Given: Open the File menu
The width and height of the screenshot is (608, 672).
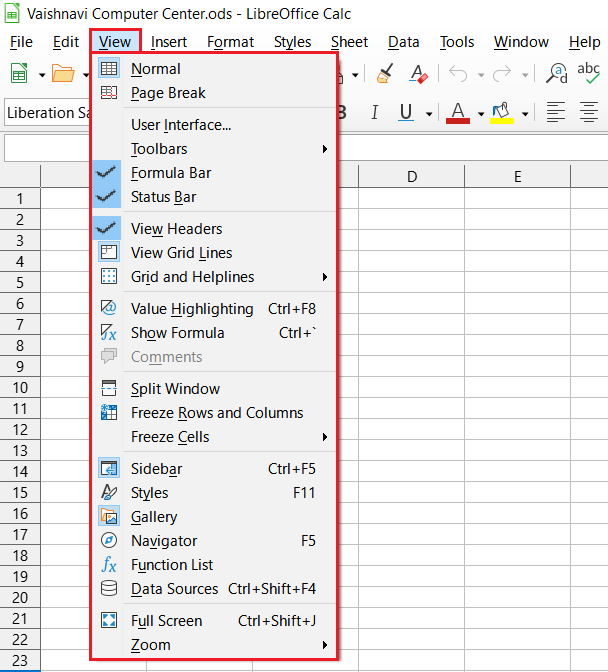Looking at the screenshot, I should (21, 42).
